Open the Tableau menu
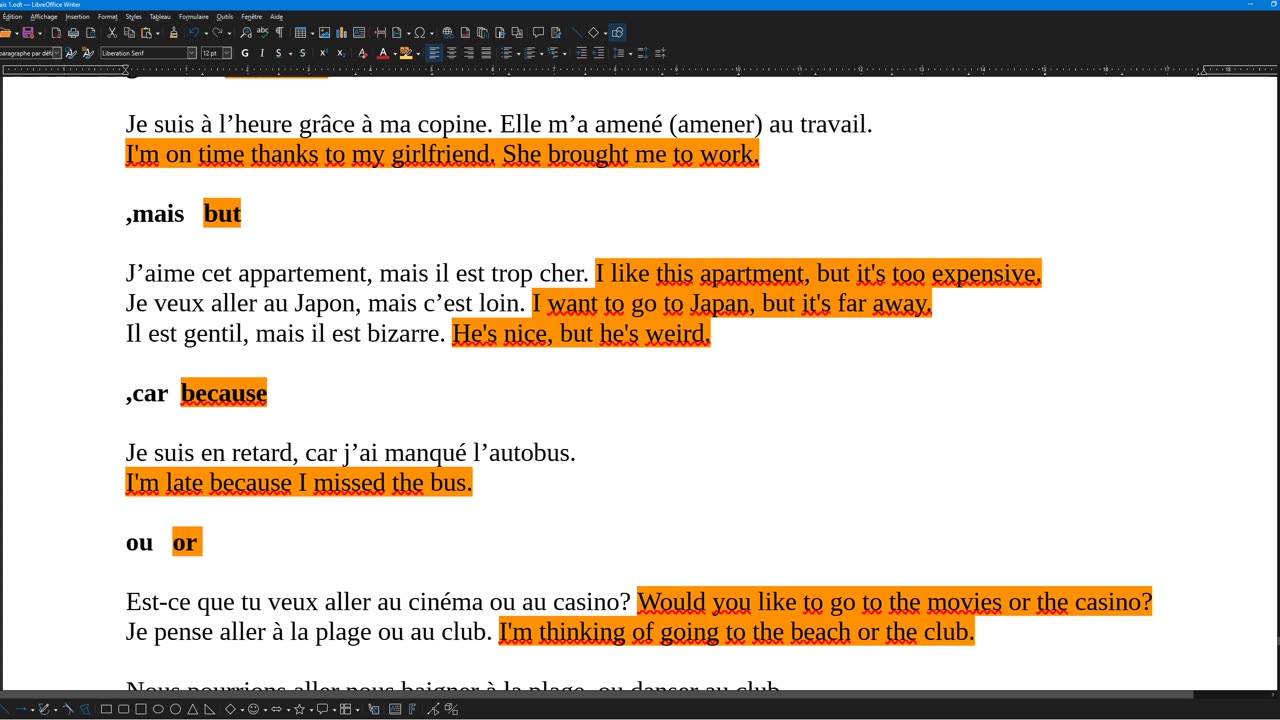The image size is (1280, 720). [x=160, y=17]
